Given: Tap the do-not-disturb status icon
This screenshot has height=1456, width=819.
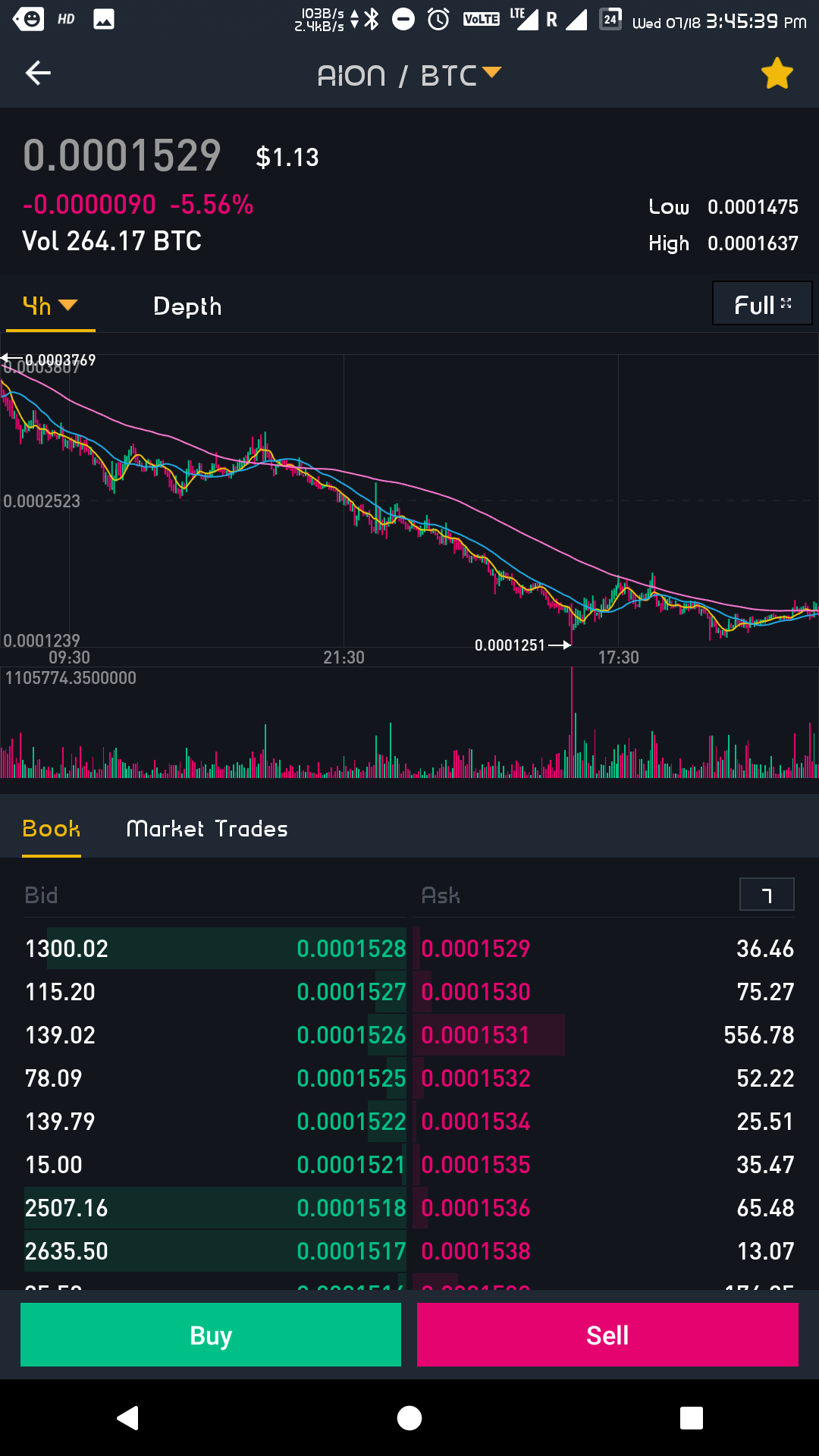Looking at the screenshot, I should (x=403, y=19).
